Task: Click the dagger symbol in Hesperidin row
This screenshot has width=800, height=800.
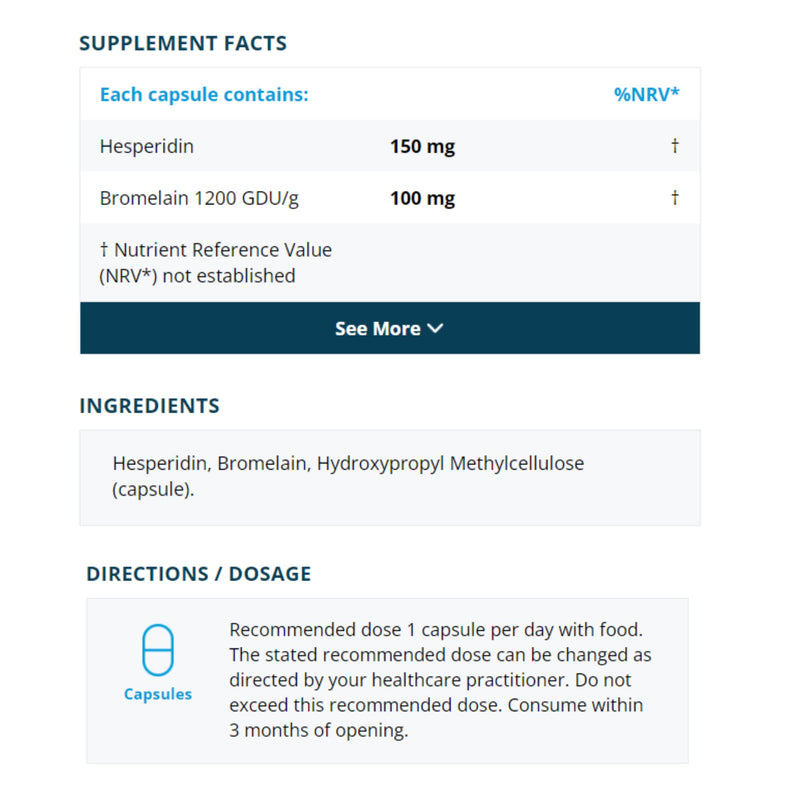Action: (674, 145)
